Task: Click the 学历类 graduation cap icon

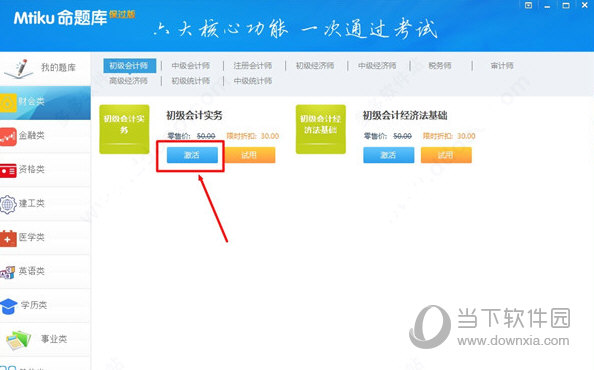Action: pos(8,306)
